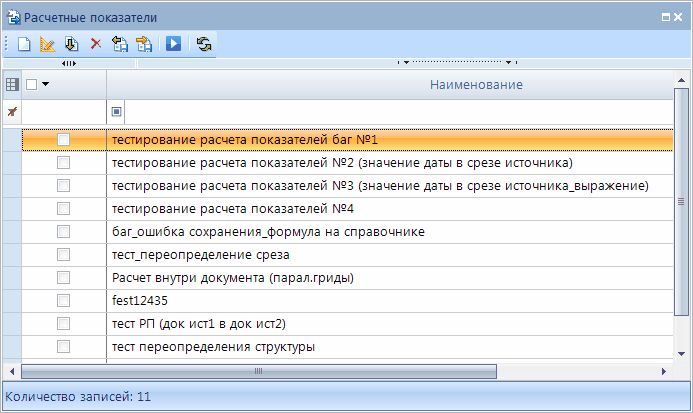Image resolution: width=693 pixels, height=413 pixels.
Task: Refresh the list with the green arrows icon
Action: [203, 44]
